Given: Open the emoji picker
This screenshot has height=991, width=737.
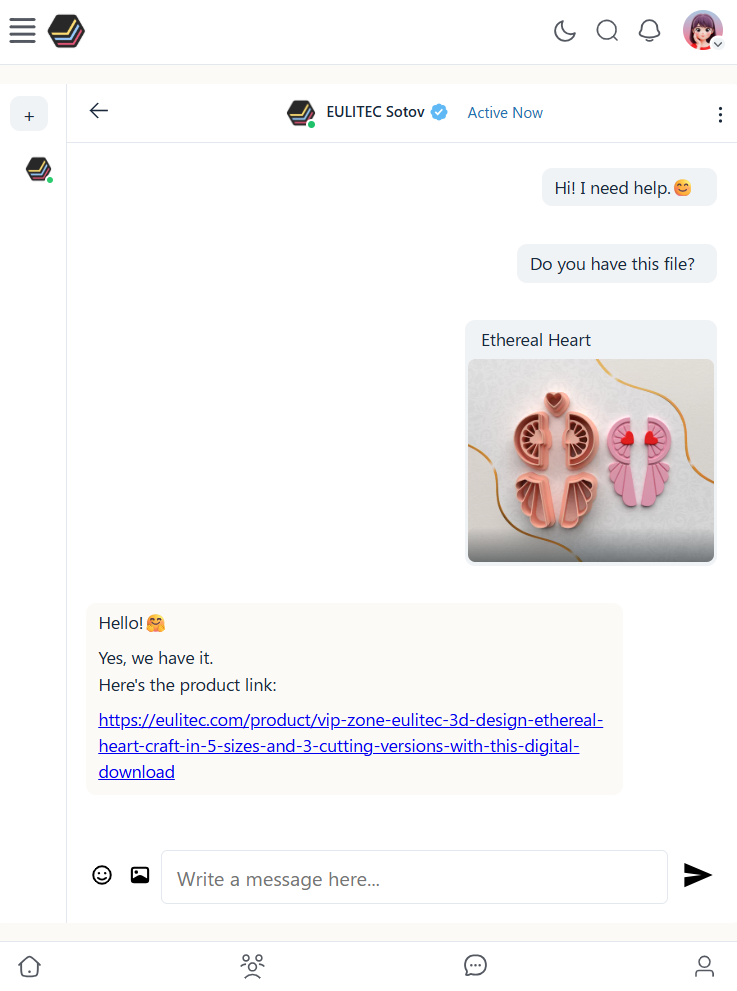Looking at the screenshot, I should pos(102,875).
